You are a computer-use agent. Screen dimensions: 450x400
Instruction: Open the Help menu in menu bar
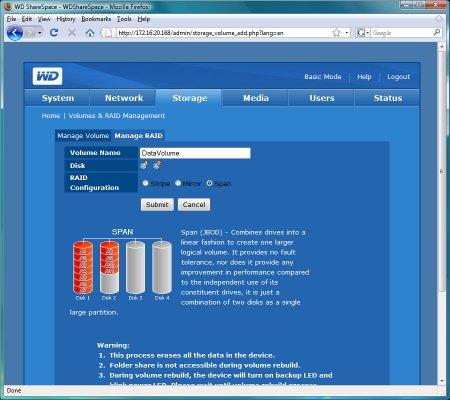click(144, 19)
